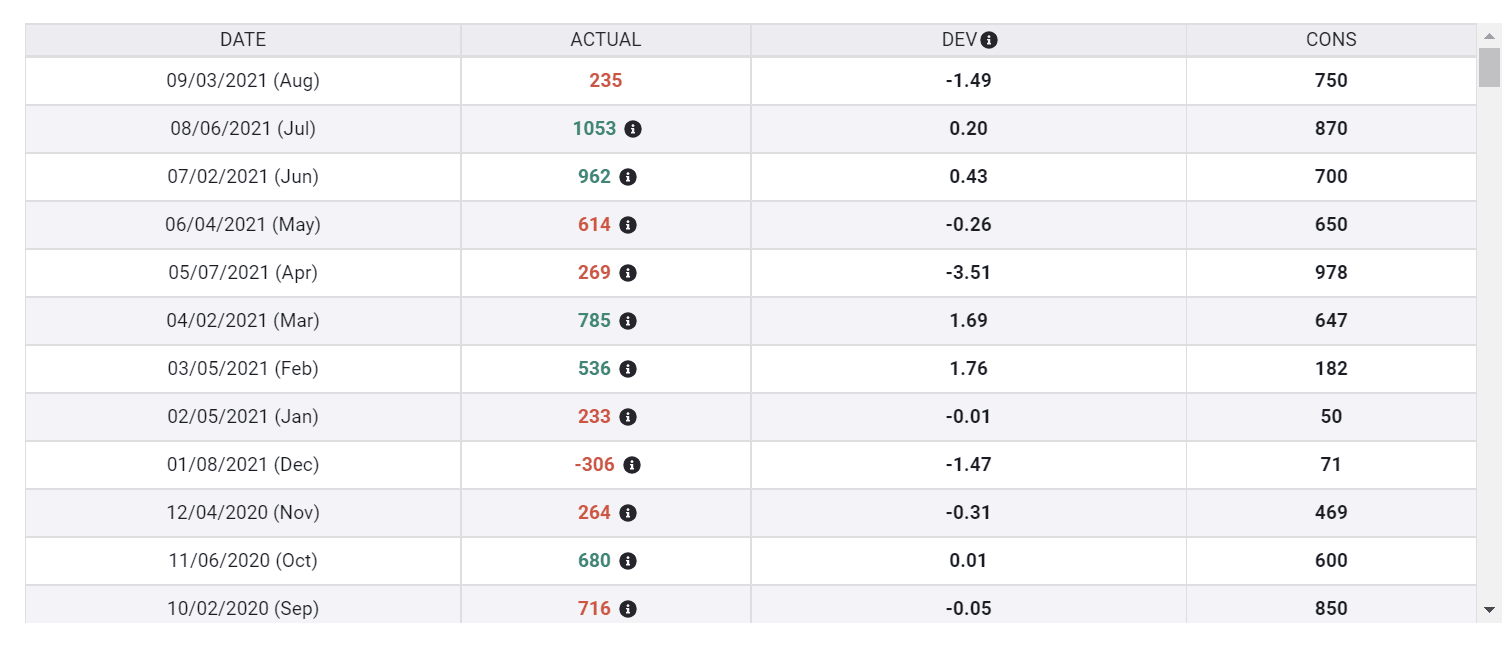
Task: Click info icon beside the 536 actual value
Action: [x=628, y=369]
